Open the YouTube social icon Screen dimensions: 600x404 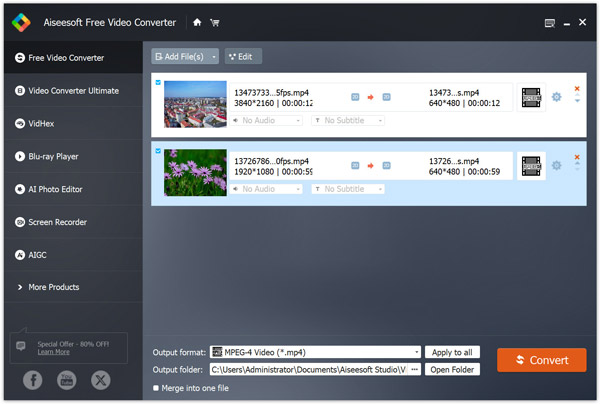tap(67, 380)
